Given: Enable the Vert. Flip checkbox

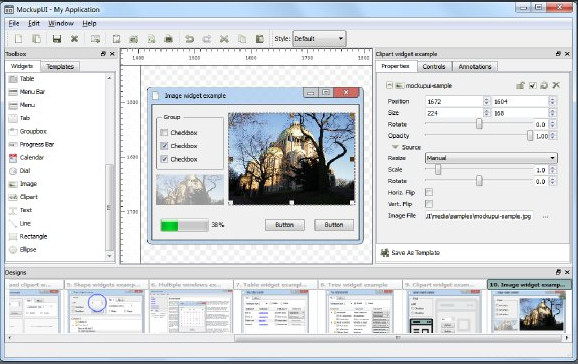Looking at the screenshot, I should point(429,204).
